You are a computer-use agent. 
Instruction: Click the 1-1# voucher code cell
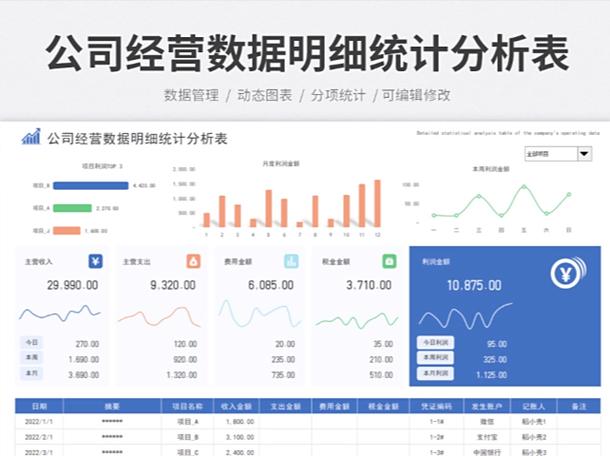(x=437, y=422)
